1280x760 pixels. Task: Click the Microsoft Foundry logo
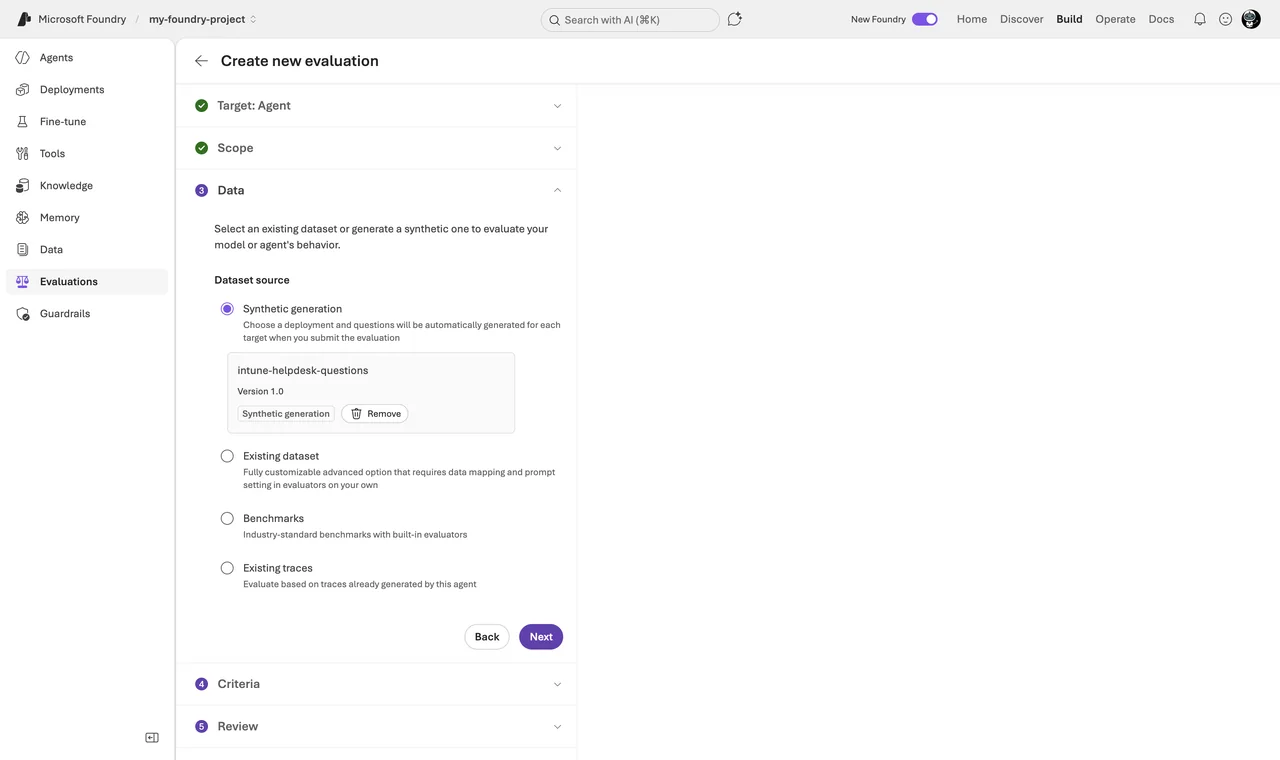[x=24, y=19]
